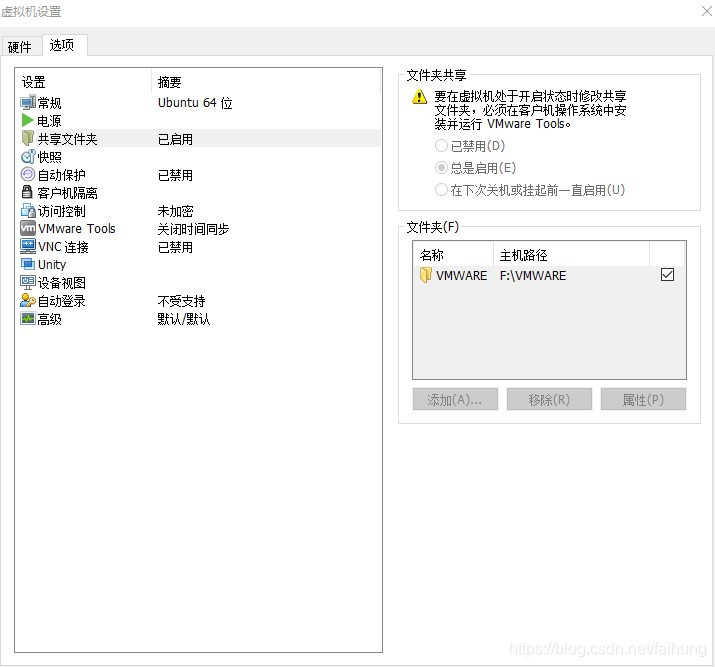Select the 访问控制 row label
This screenshot has width=715, height=667.
[62, 211]
